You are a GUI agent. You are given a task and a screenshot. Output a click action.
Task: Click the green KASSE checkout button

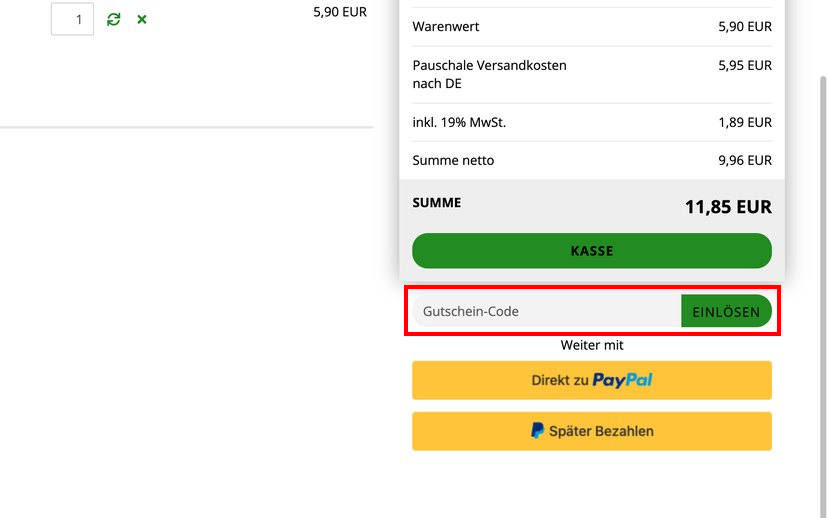pyautogui.click(x=592, y=251)
